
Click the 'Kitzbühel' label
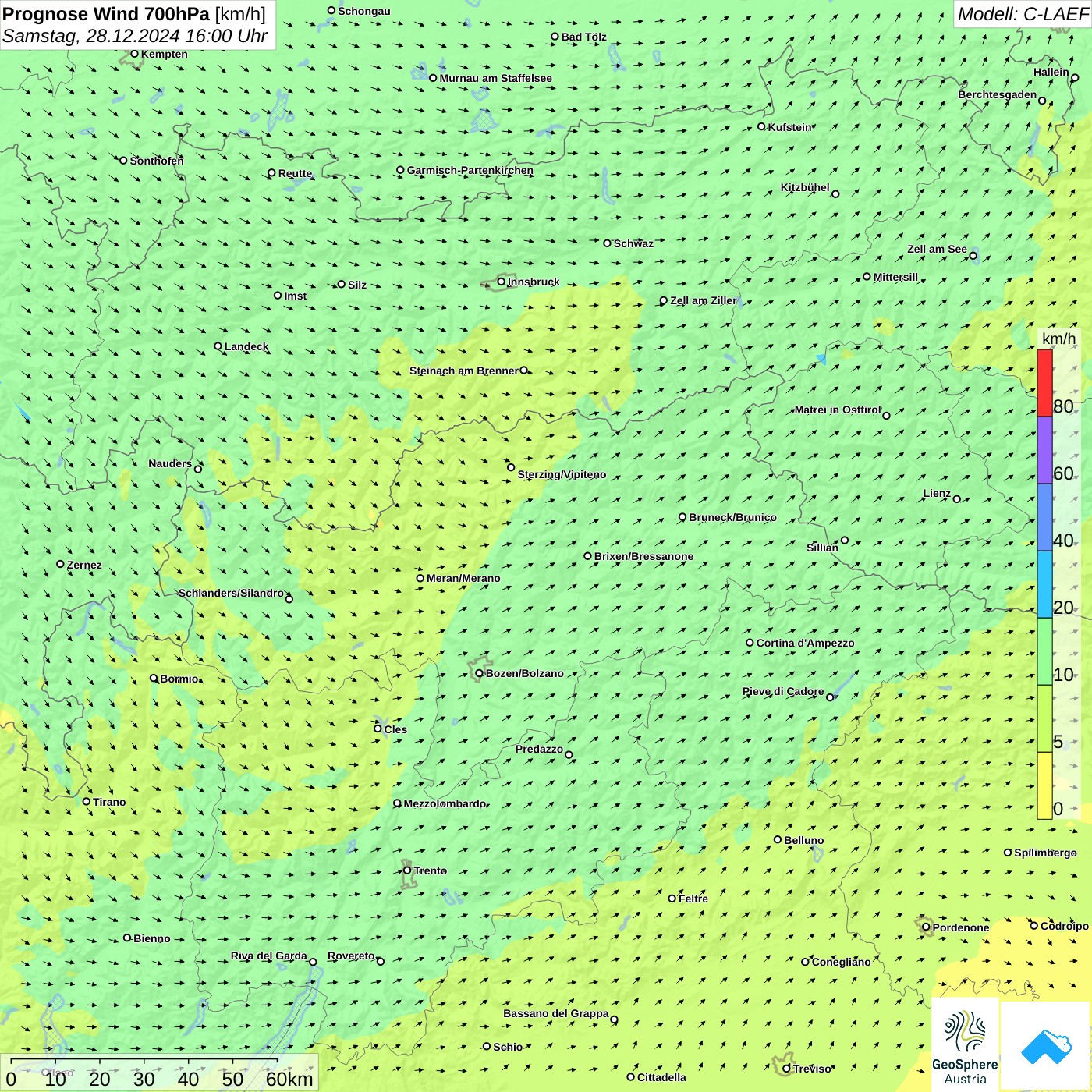click(805, 187)
